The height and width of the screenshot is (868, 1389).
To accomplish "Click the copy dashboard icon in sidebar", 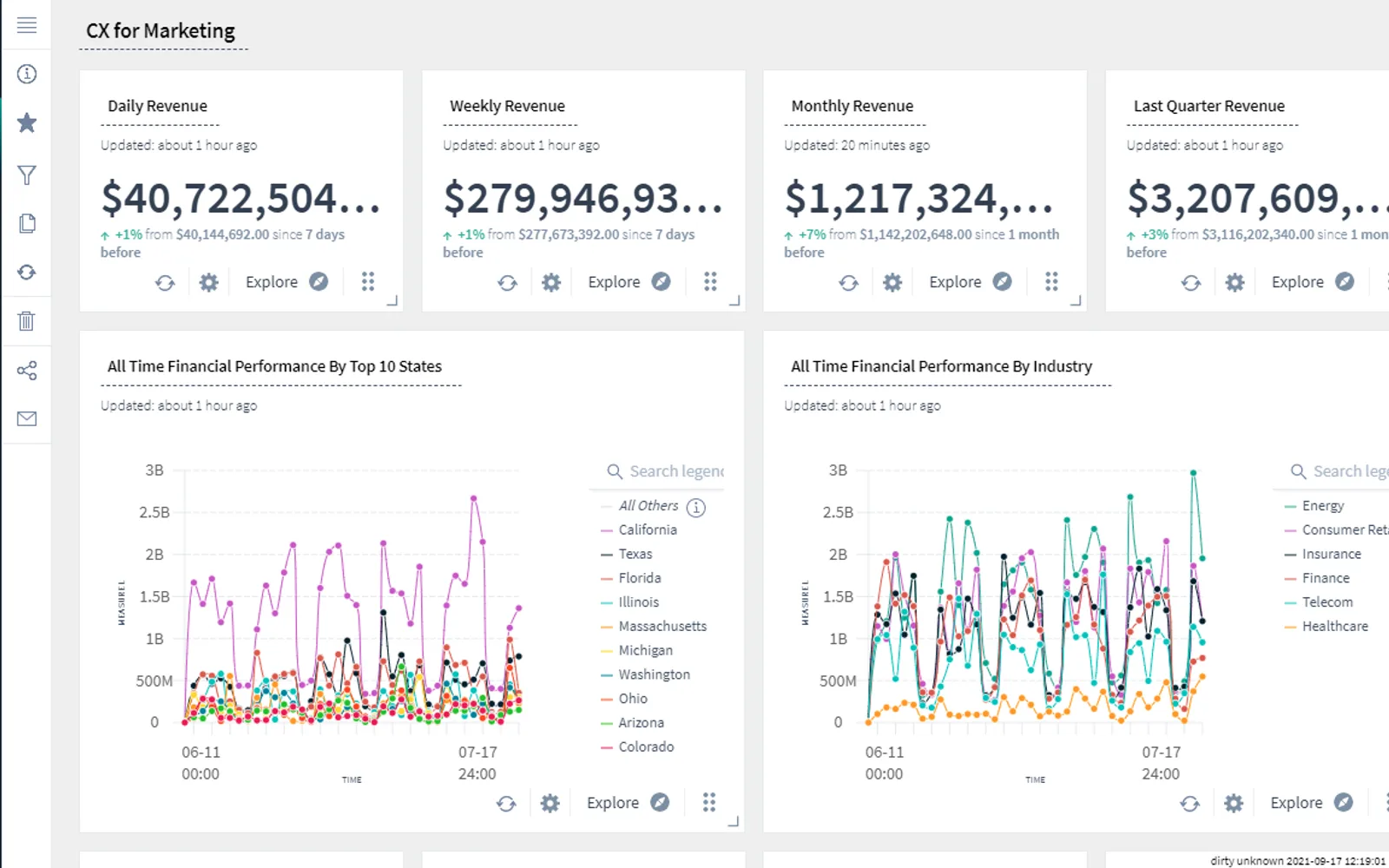I will 27,224.
